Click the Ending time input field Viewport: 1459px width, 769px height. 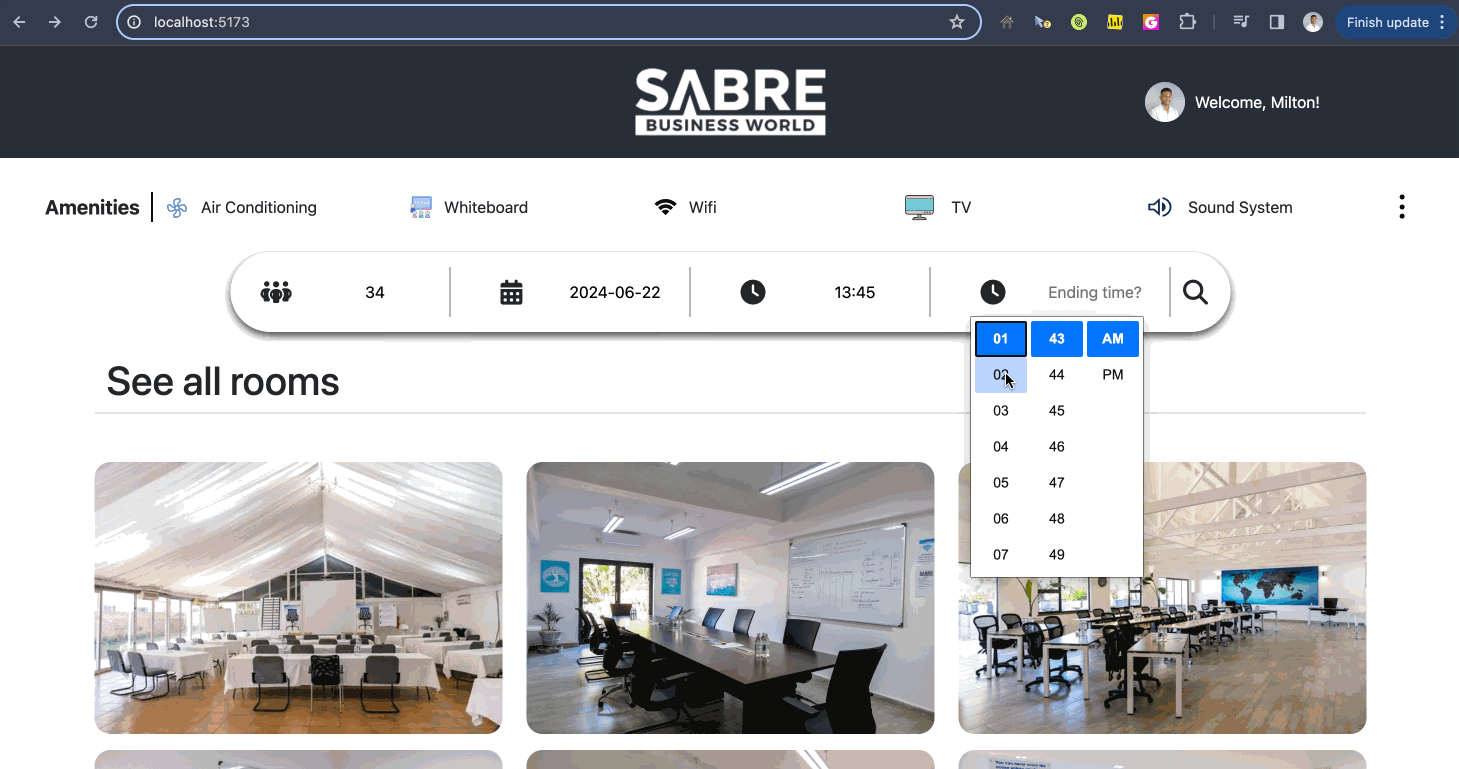point(1094,293)
